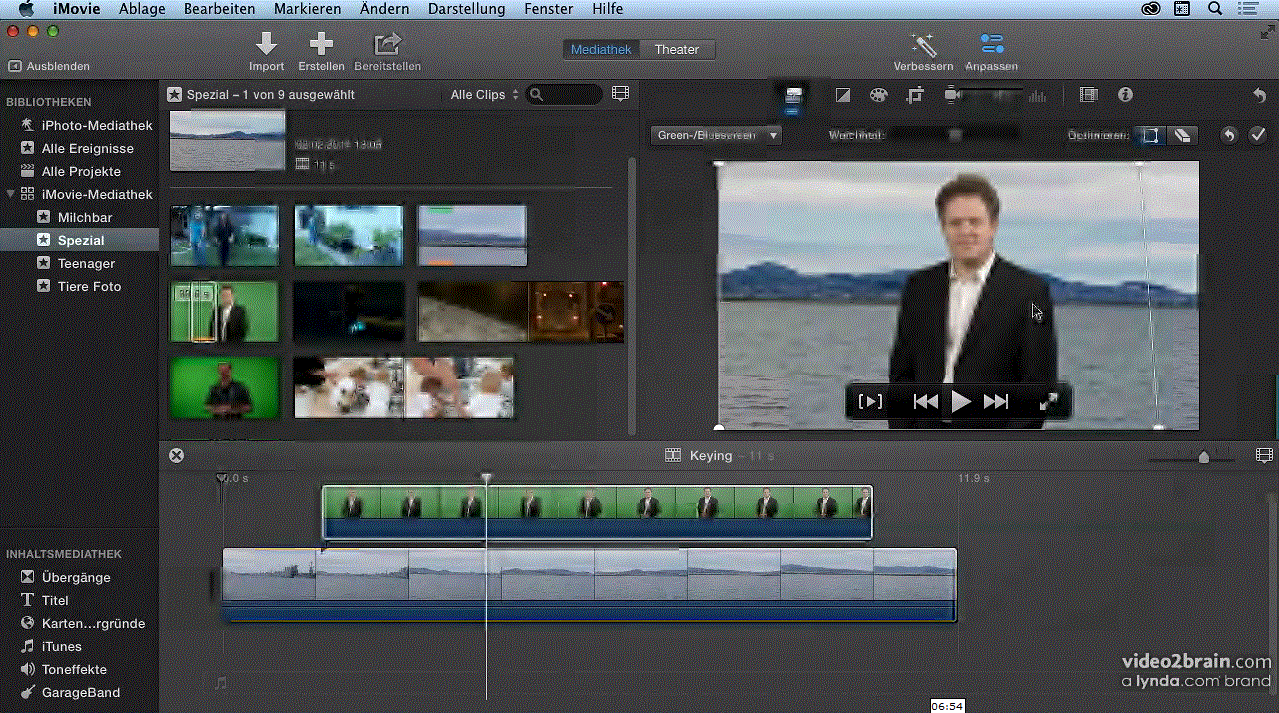Open the Fenster menu

coord(549,9)
